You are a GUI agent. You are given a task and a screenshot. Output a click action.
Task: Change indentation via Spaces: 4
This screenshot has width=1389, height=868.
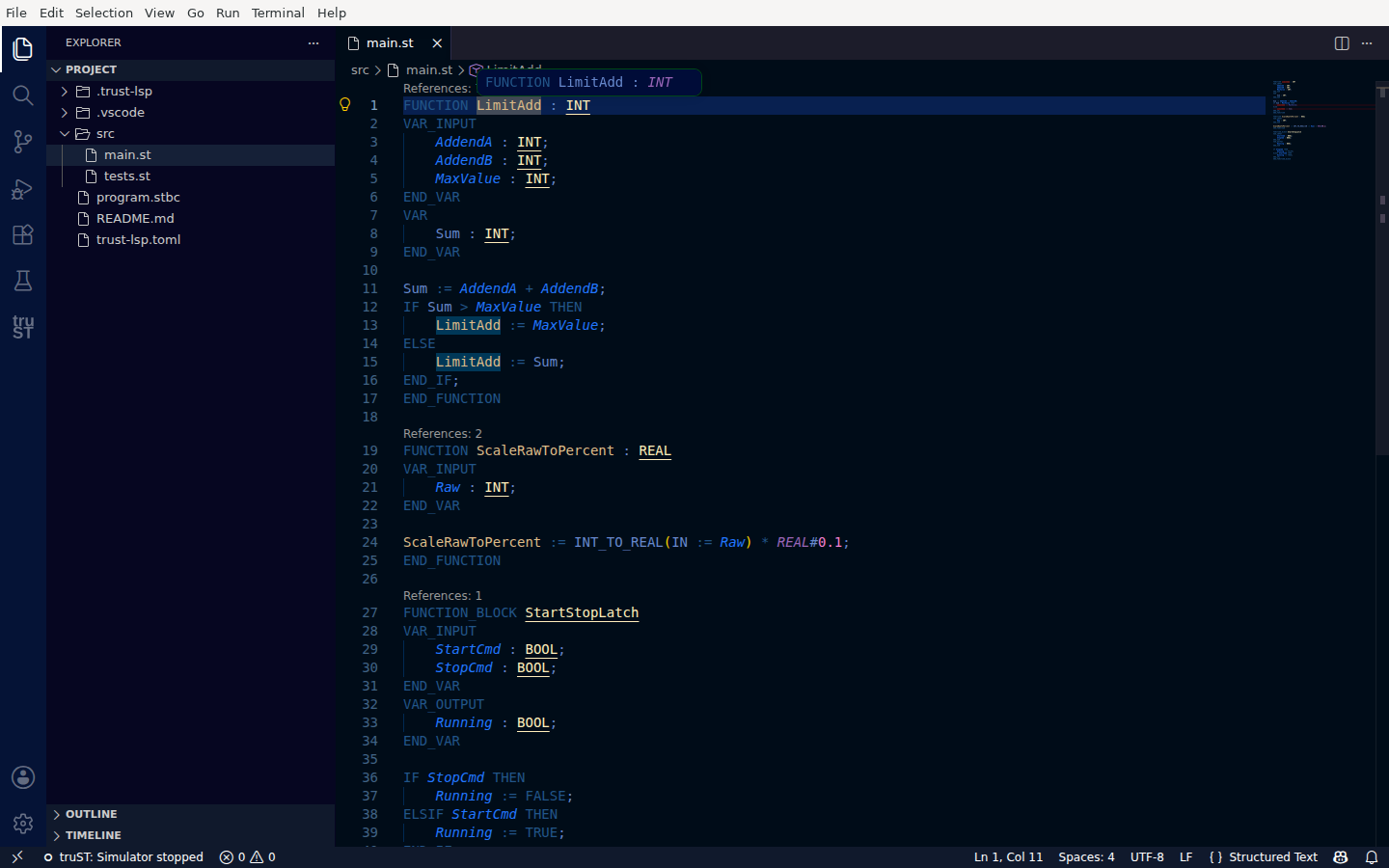pos(1086,856)
